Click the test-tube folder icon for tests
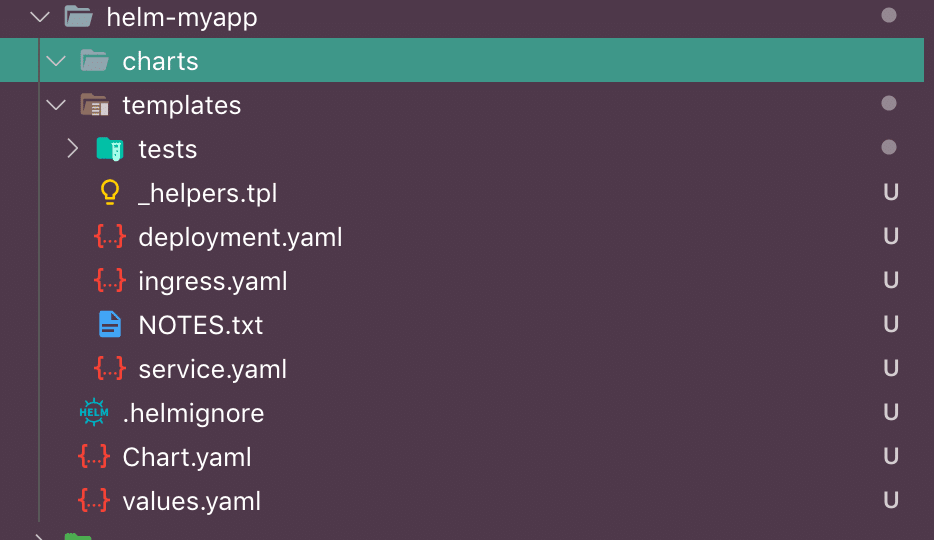Viewport: 934px width, 540px height. pos(110,149)
